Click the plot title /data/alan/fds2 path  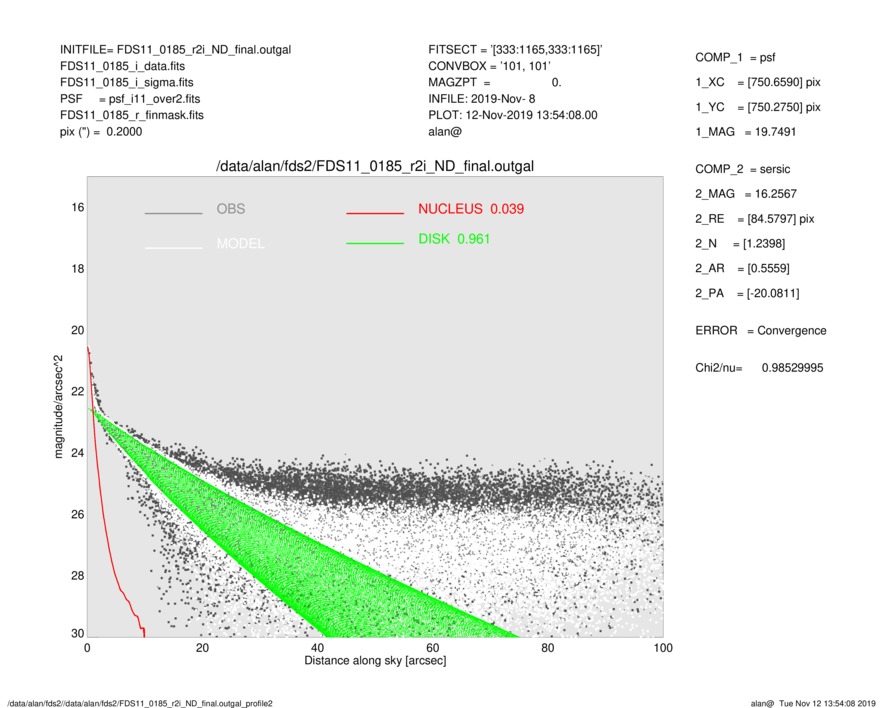[375, 167]
